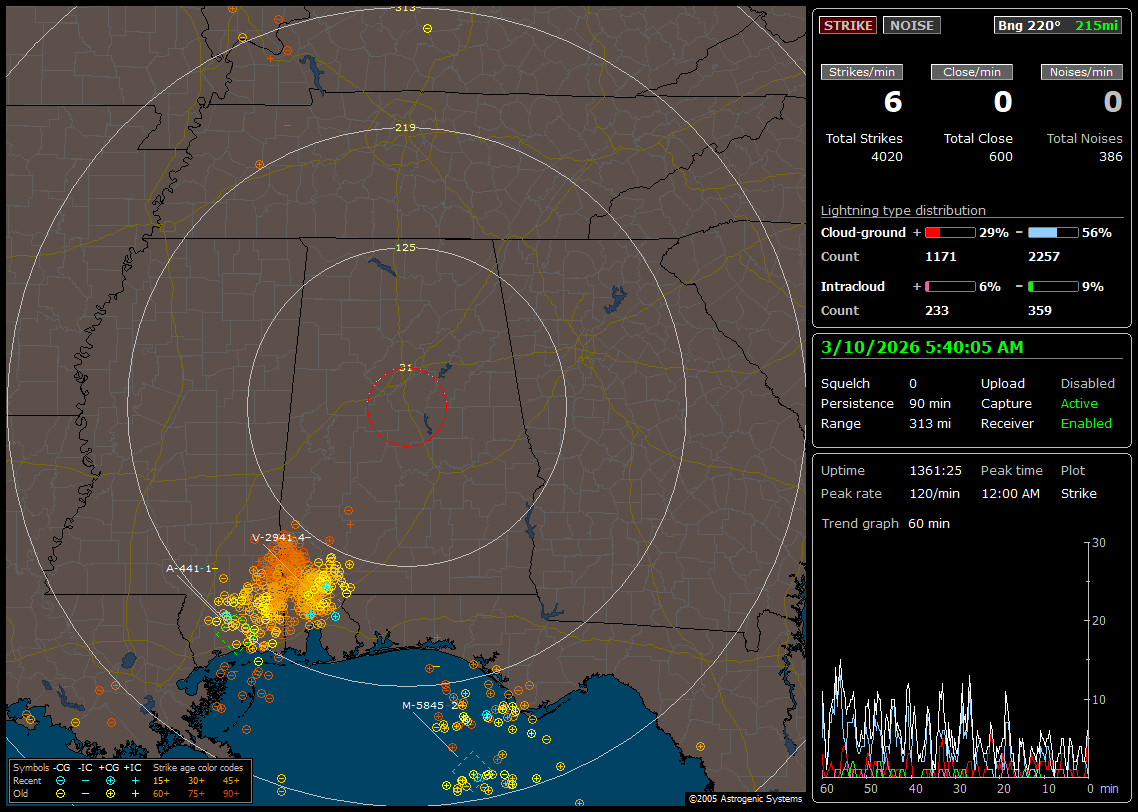Click the old -CG yellow legend symbol
The width and height of the screenshot is (1138, 812).
pos(61,793)
